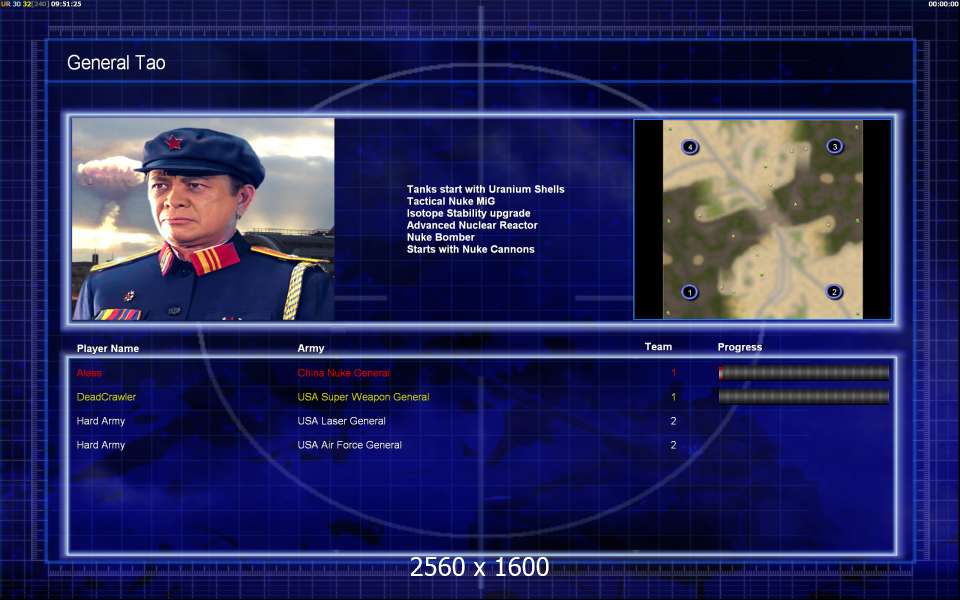Select start position marker 3 on the map

pos(834,146)
